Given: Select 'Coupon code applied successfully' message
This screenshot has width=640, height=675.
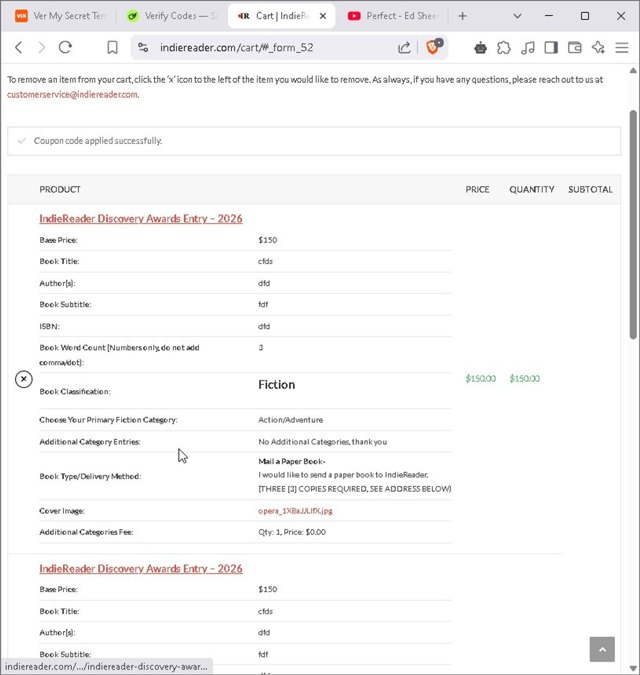Looking at the screenshot, I should pos(98,141).
